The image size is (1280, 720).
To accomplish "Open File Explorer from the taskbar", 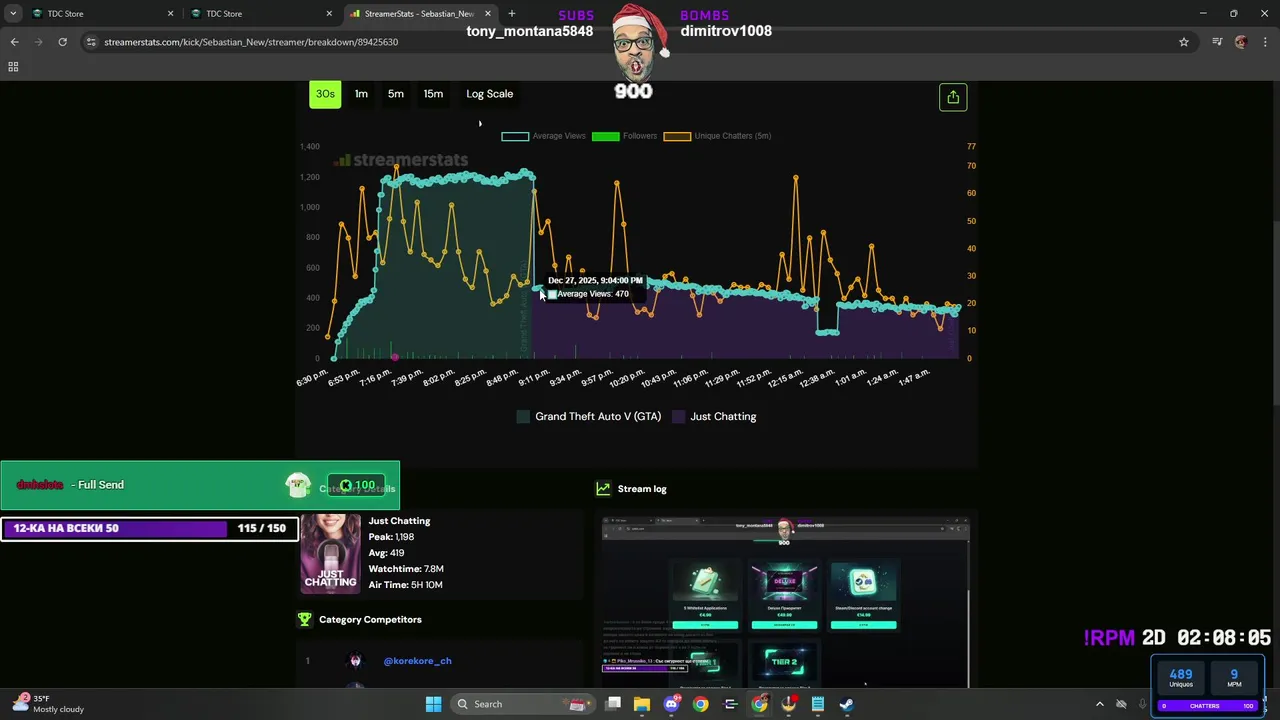I will click(642, 704).
